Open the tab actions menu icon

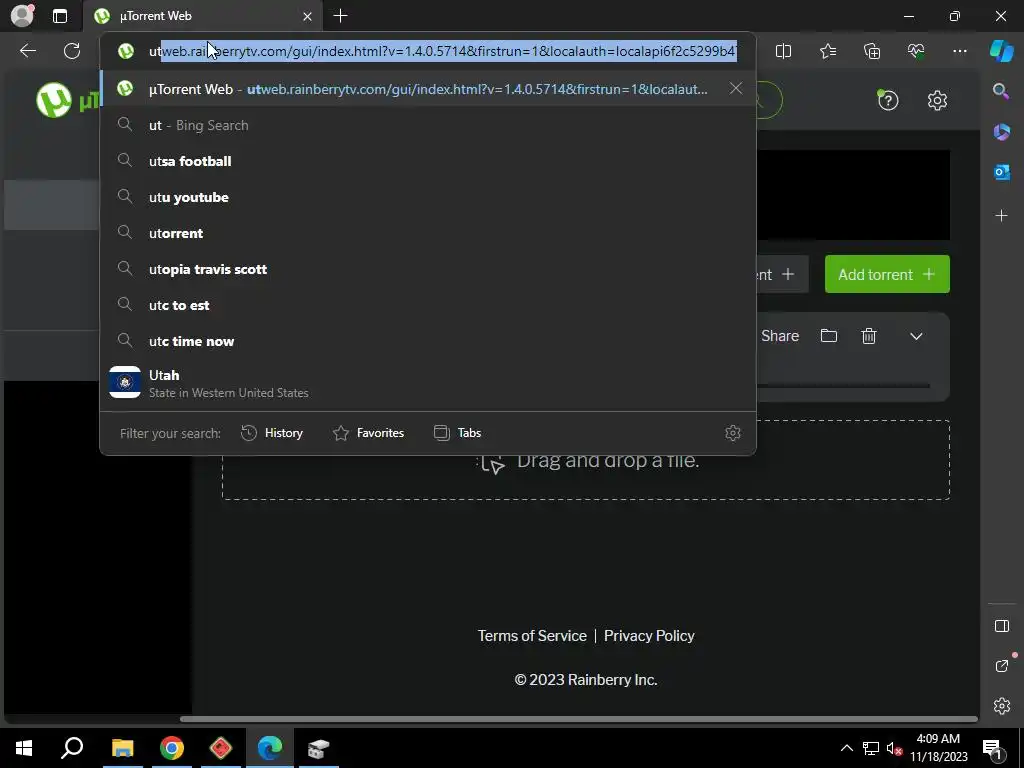coord(60,16)
